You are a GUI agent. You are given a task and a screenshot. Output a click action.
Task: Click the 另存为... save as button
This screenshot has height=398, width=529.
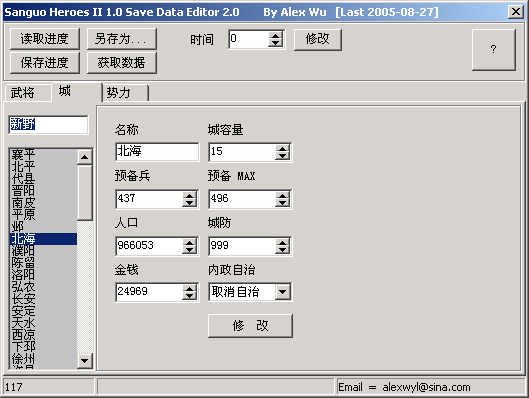point(121,39)
